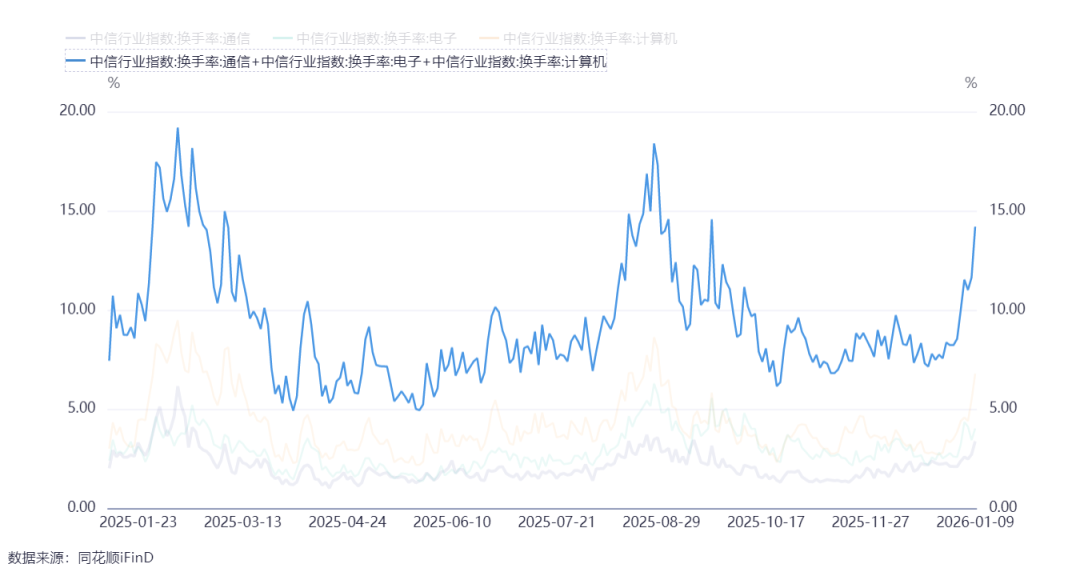Click blue line's final point at chart end
Image resolution: width=1080 pixels, height=564 pixels.
pos(975,227)
